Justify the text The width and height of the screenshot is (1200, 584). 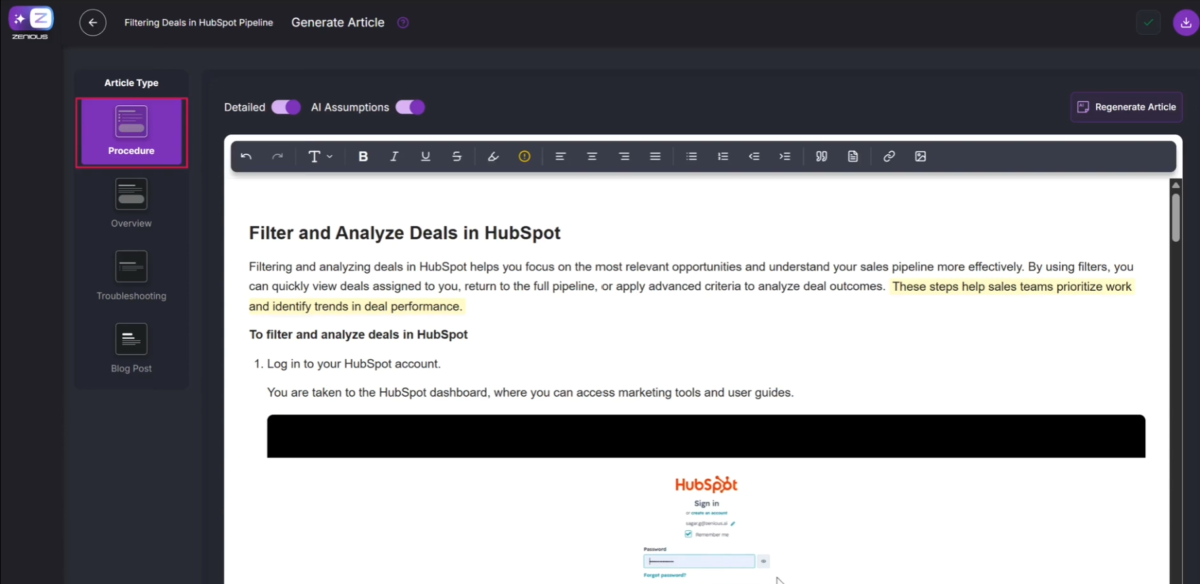655,157
